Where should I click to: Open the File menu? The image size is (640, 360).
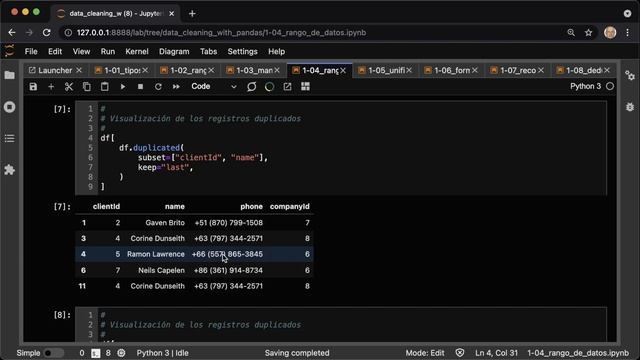coord(31,52)
